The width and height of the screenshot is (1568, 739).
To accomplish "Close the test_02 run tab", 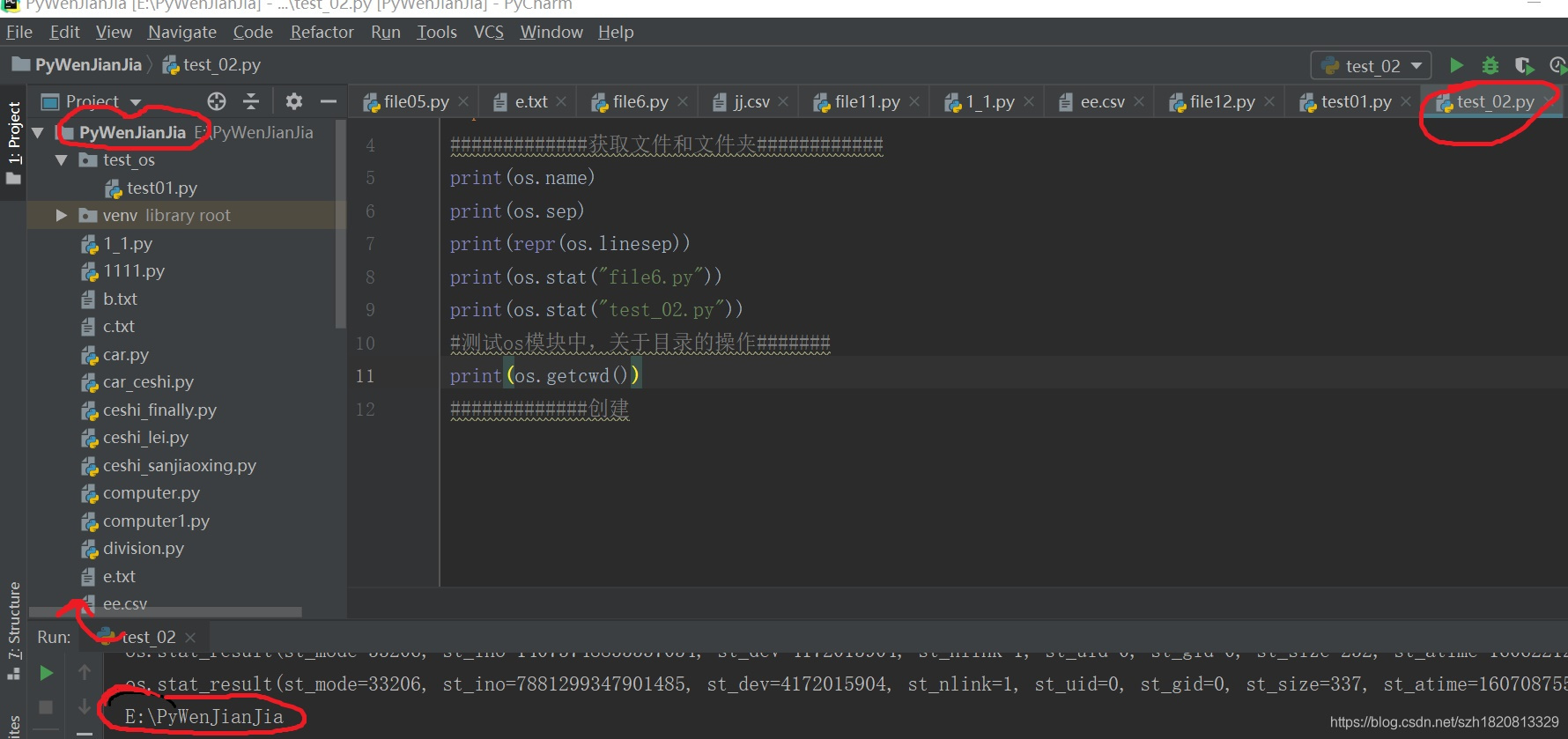I will 190,637.
